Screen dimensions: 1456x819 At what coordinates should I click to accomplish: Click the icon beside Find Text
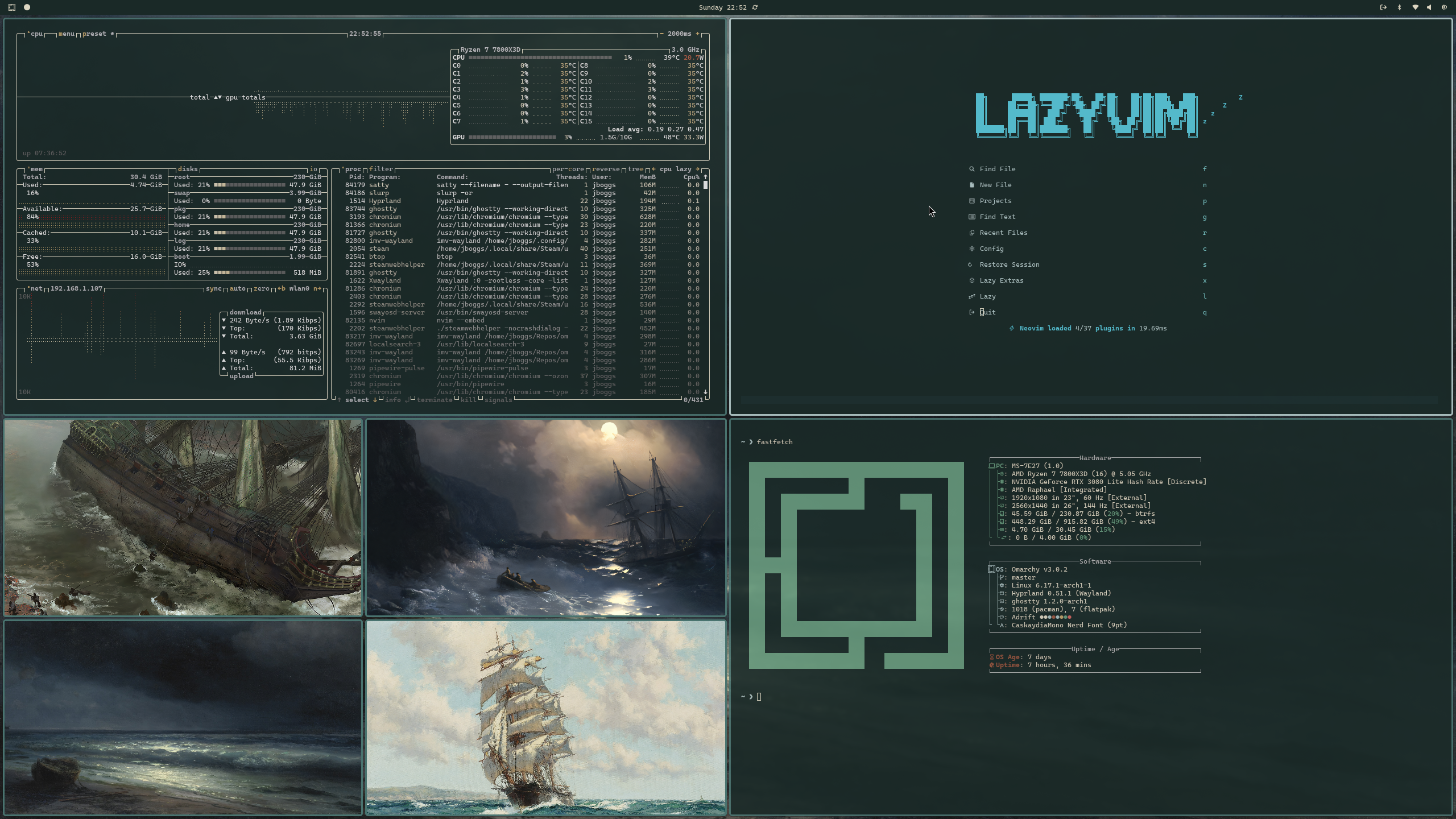pos(971,217)
